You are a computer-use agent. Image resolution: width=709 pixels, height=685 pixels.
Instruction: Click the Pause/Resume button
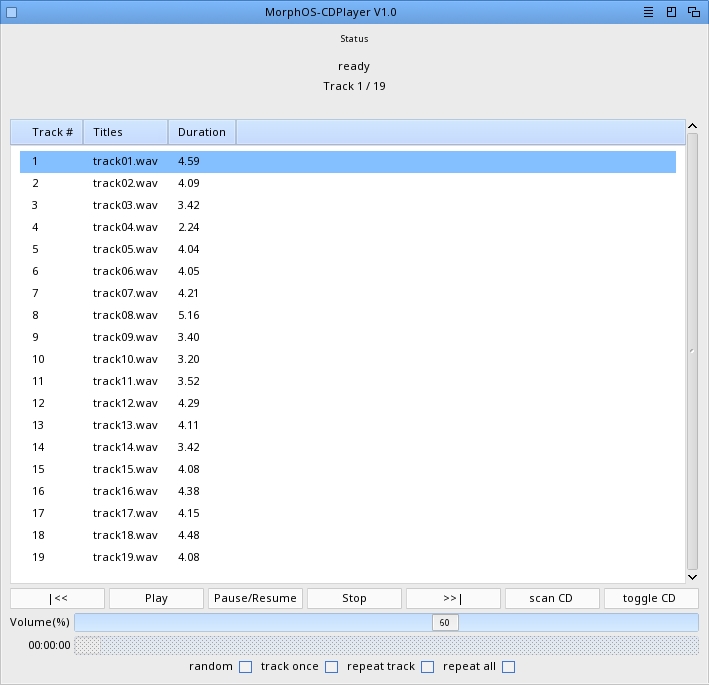(x=255, y=598)
